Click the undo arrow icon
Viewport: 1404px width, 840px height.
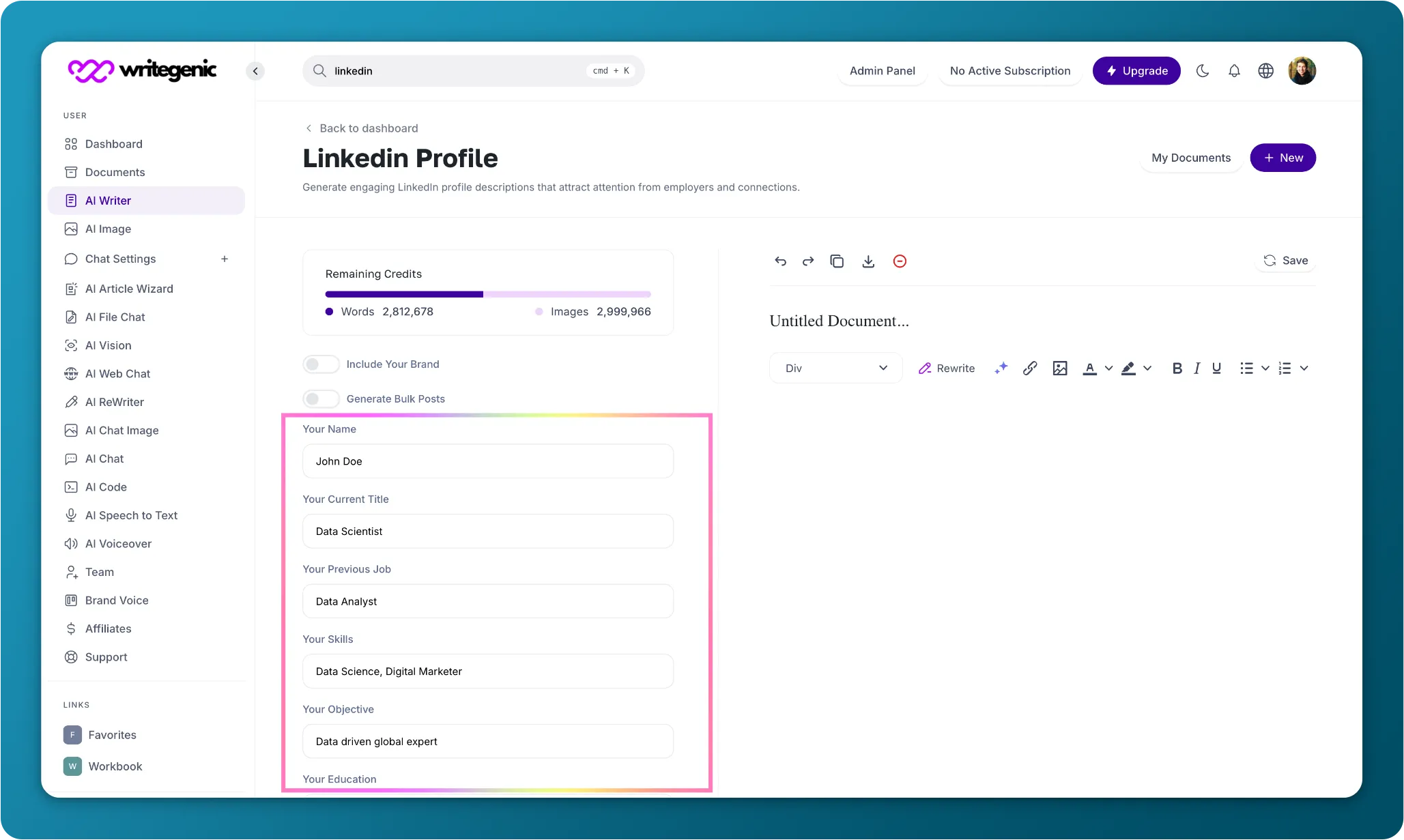point(780,261)
